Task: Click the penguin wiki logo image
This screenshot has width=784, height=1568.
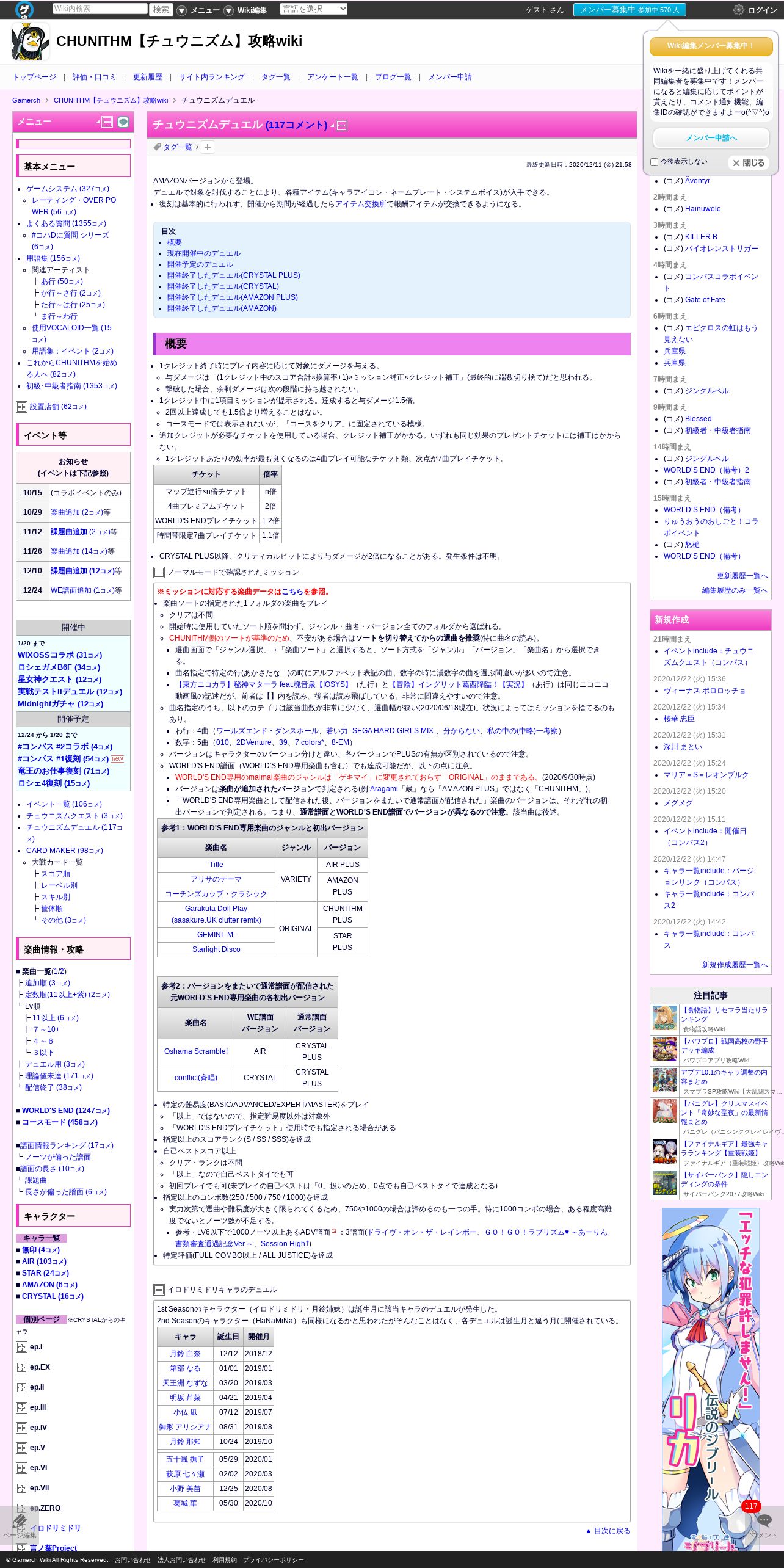Action: click(31, 42)
